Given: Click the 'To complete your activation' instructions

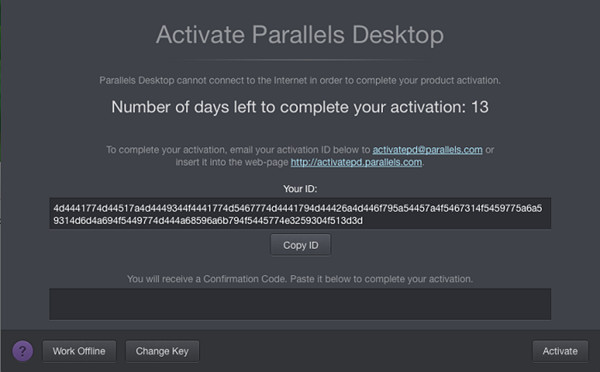Looking at the screenshot, I should tap(300, 156).
